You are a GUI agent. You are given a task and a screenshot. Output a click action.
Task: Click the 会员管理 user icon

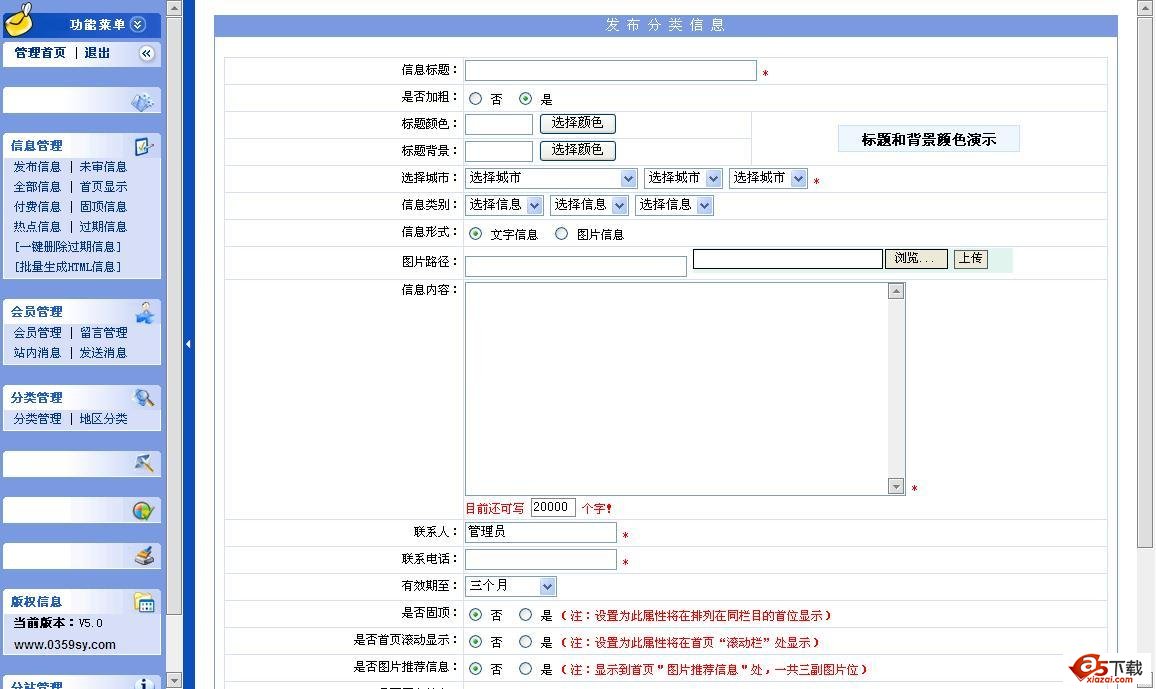click(x=145, y=313)
